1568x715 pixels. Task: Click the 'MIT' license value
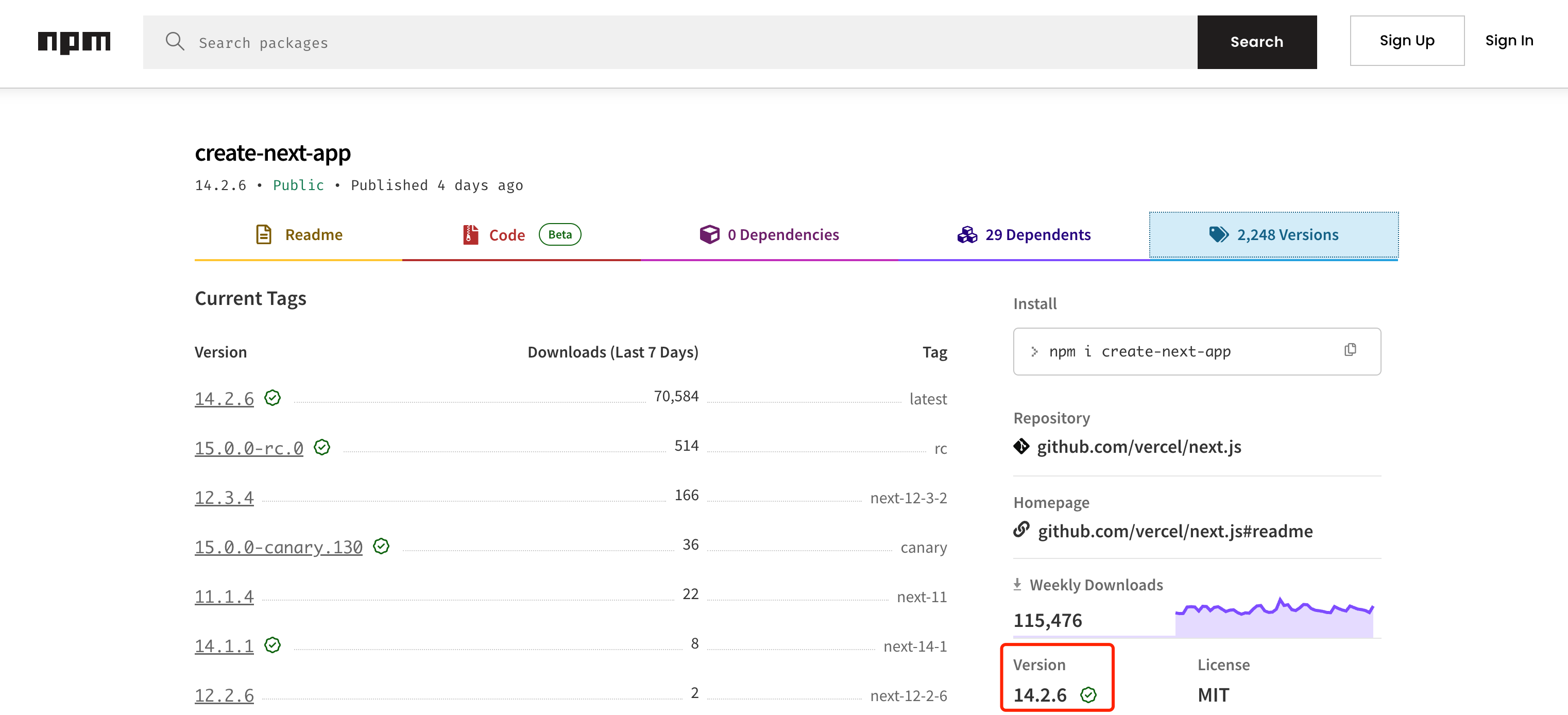pos(1213,695)
